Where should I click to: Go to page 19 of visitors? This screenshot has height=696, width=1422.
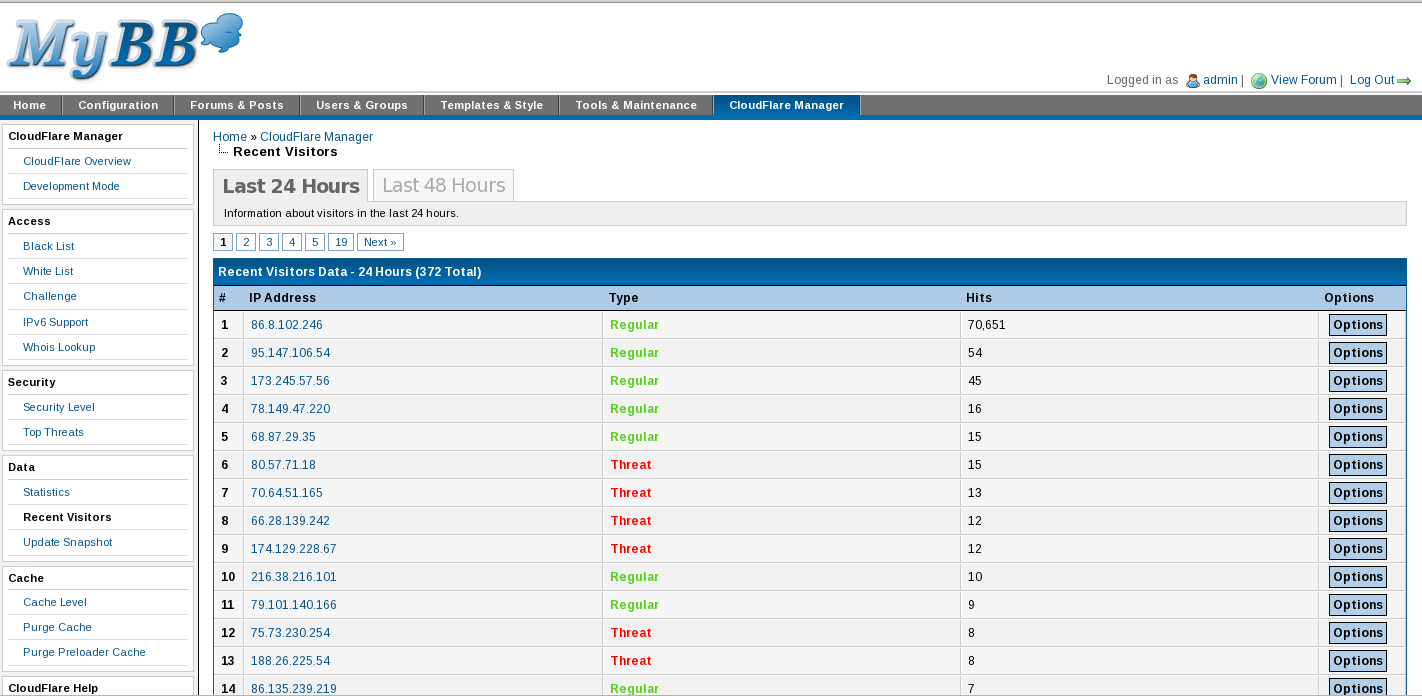(341, 242)
